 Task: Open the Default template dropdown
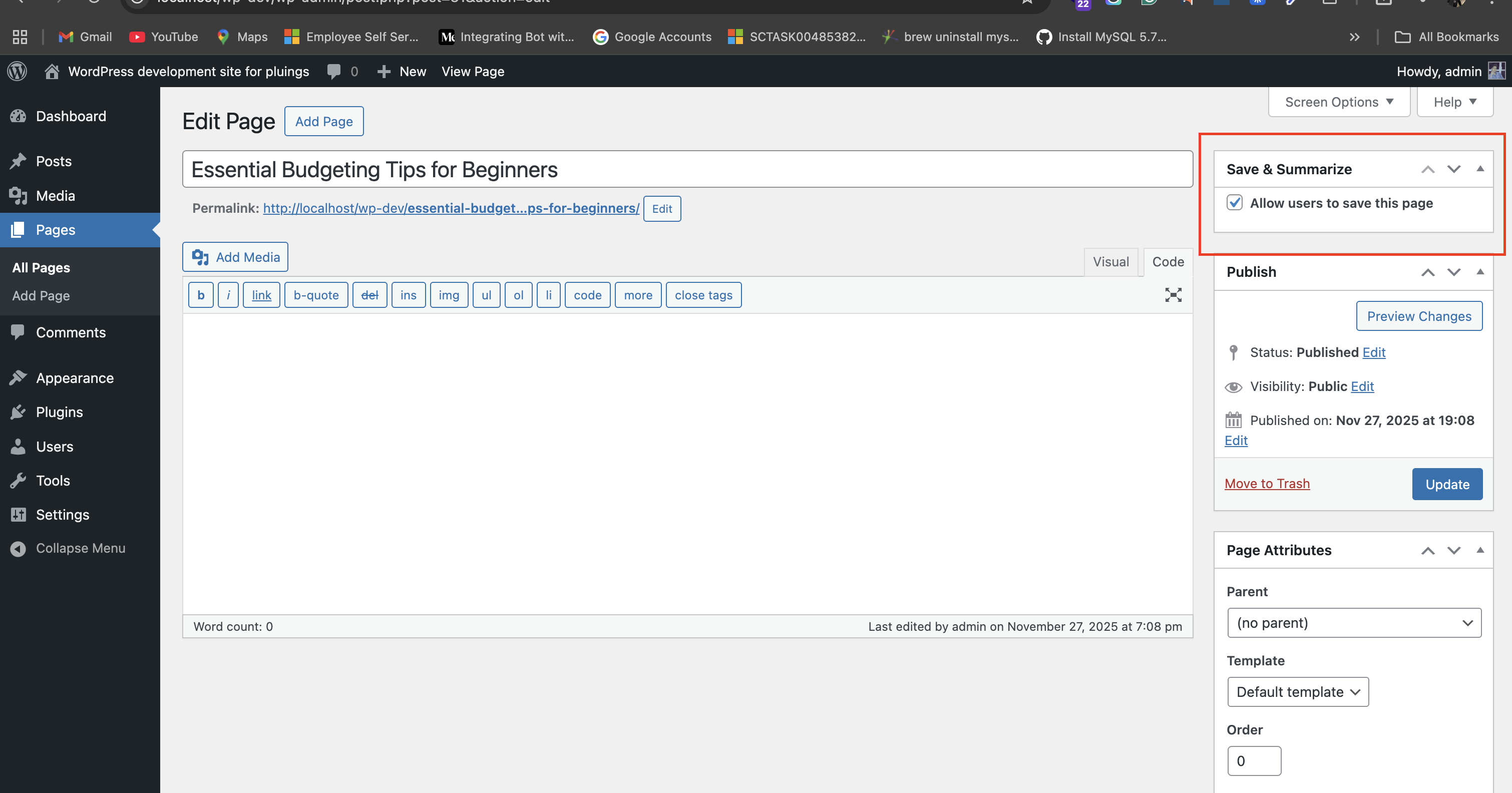click(1298, 692)
